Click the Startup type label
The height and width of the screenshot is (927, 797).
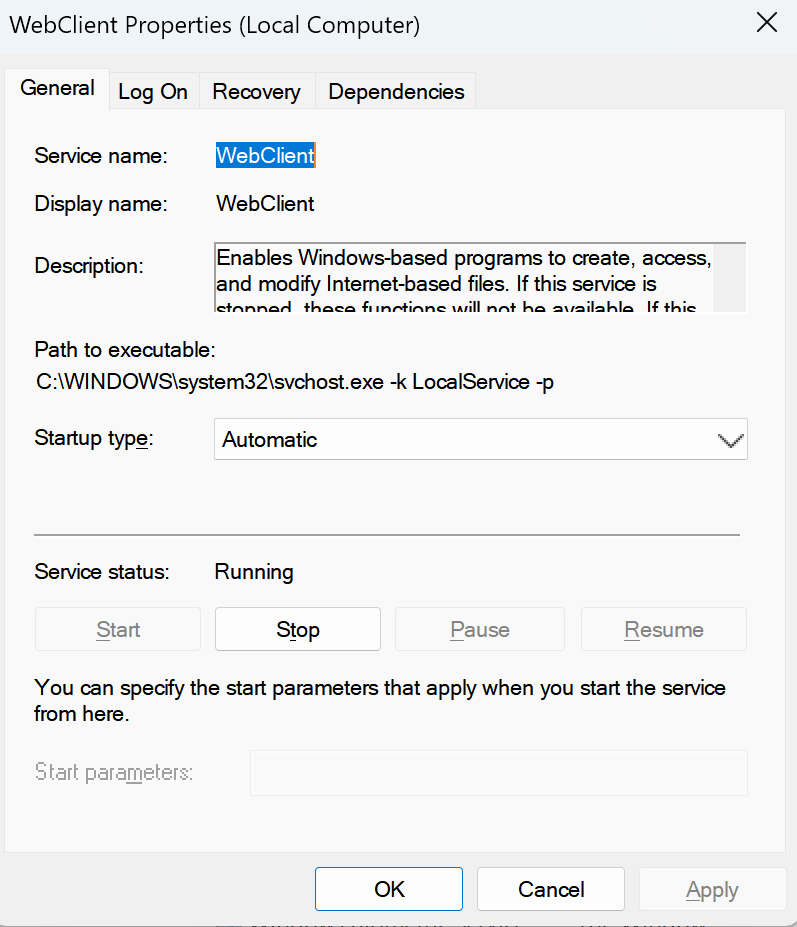pyautogui.click(x=94, y=438)
